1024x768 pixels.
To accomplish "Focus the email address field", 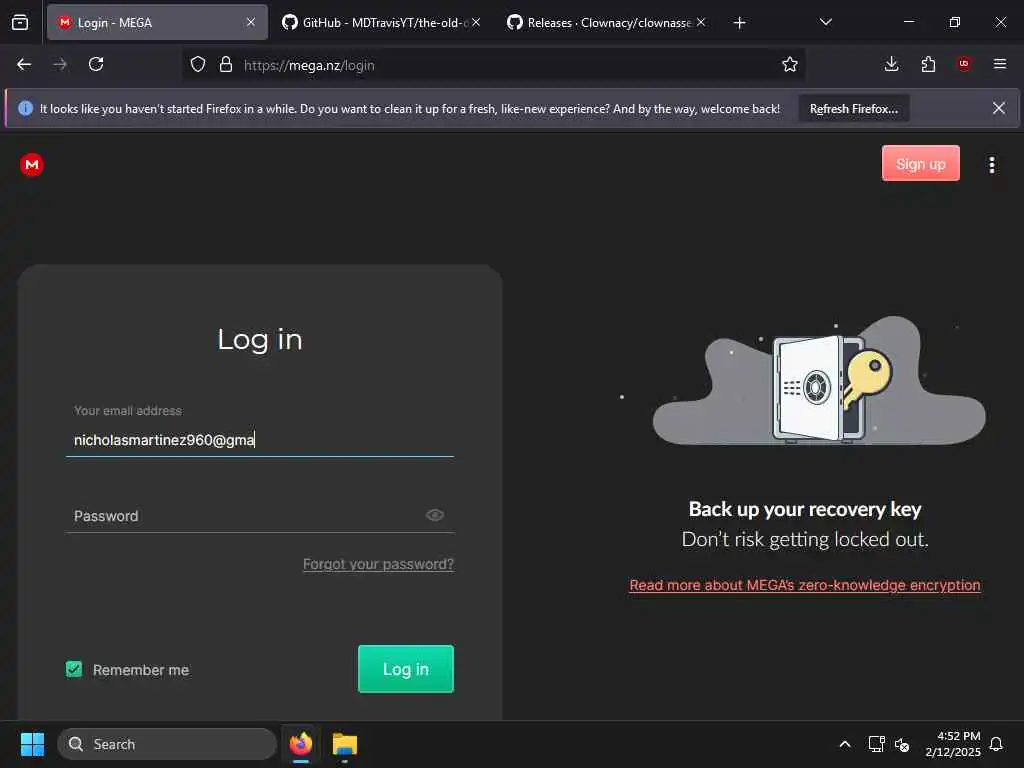I will point(260,440).
